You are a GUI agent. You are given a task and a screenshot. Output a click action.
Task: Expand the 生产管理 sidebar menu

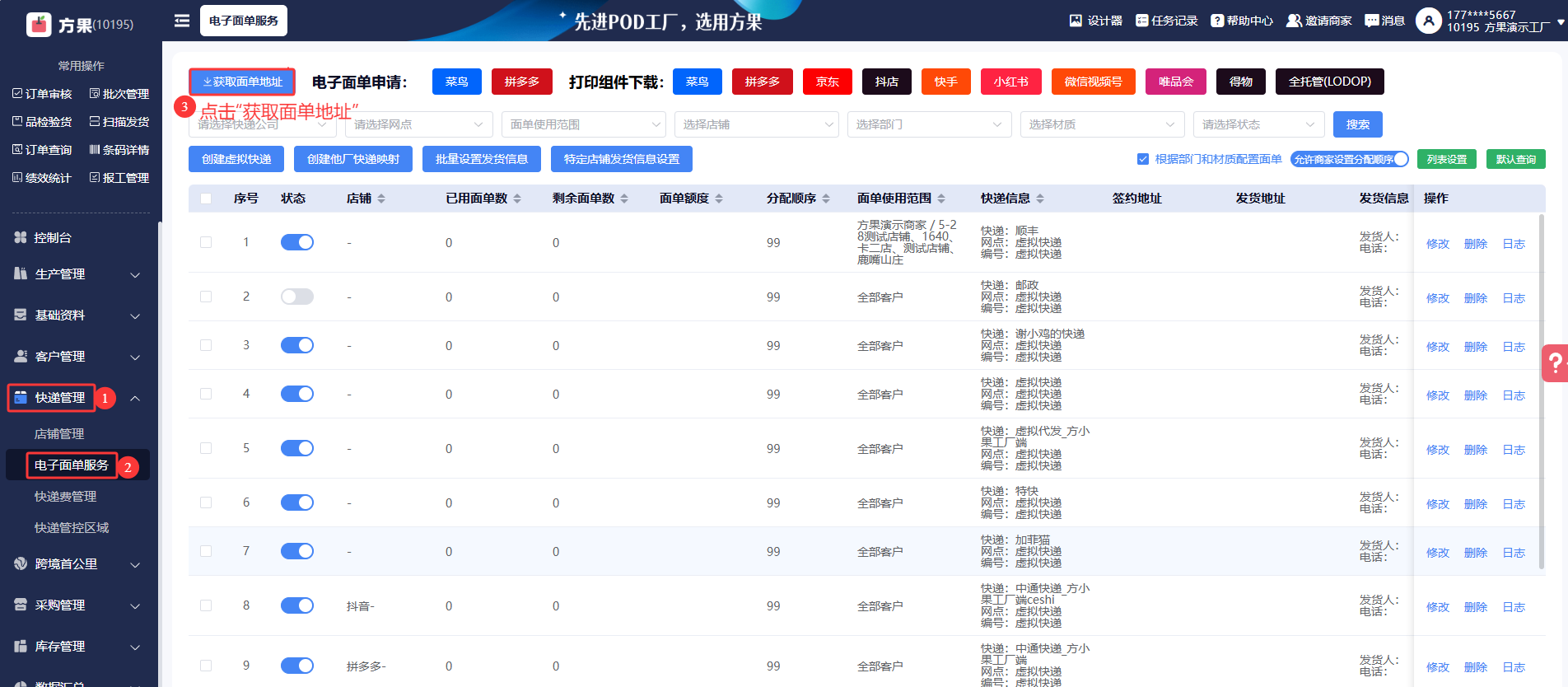tap(78, 274)
